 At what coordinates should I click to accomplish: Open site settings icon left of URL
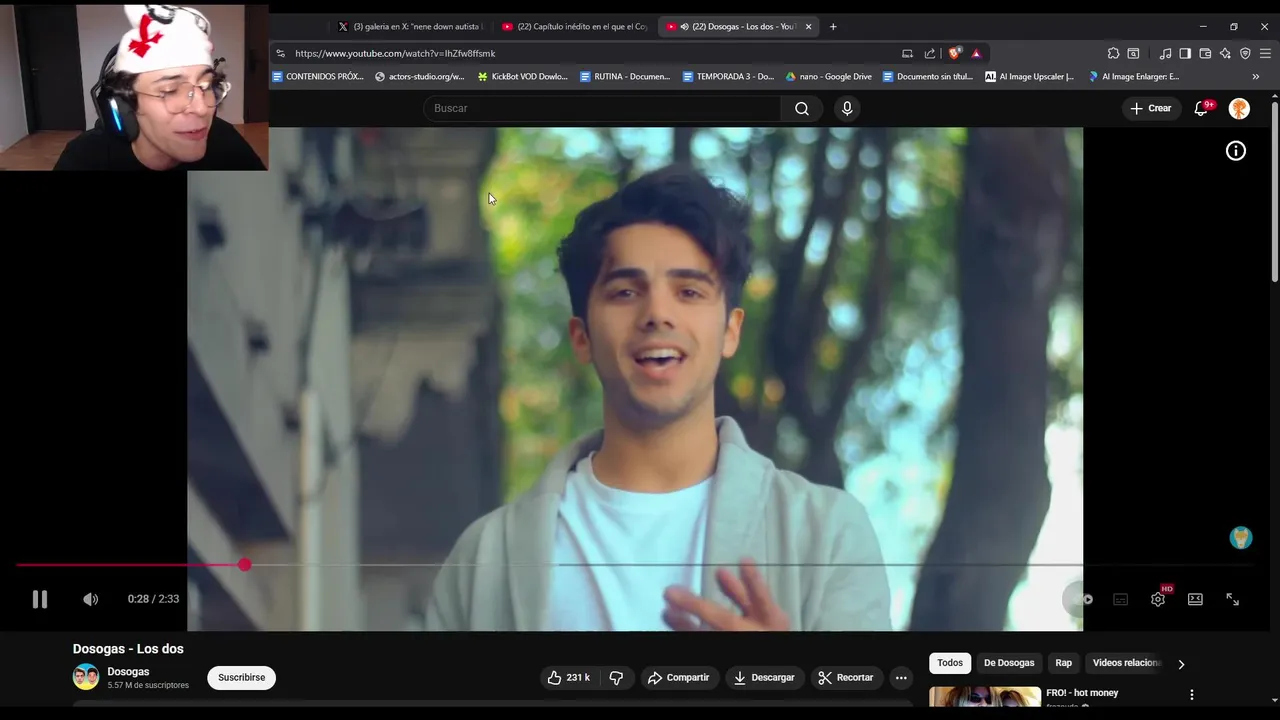tap(280, 54)
